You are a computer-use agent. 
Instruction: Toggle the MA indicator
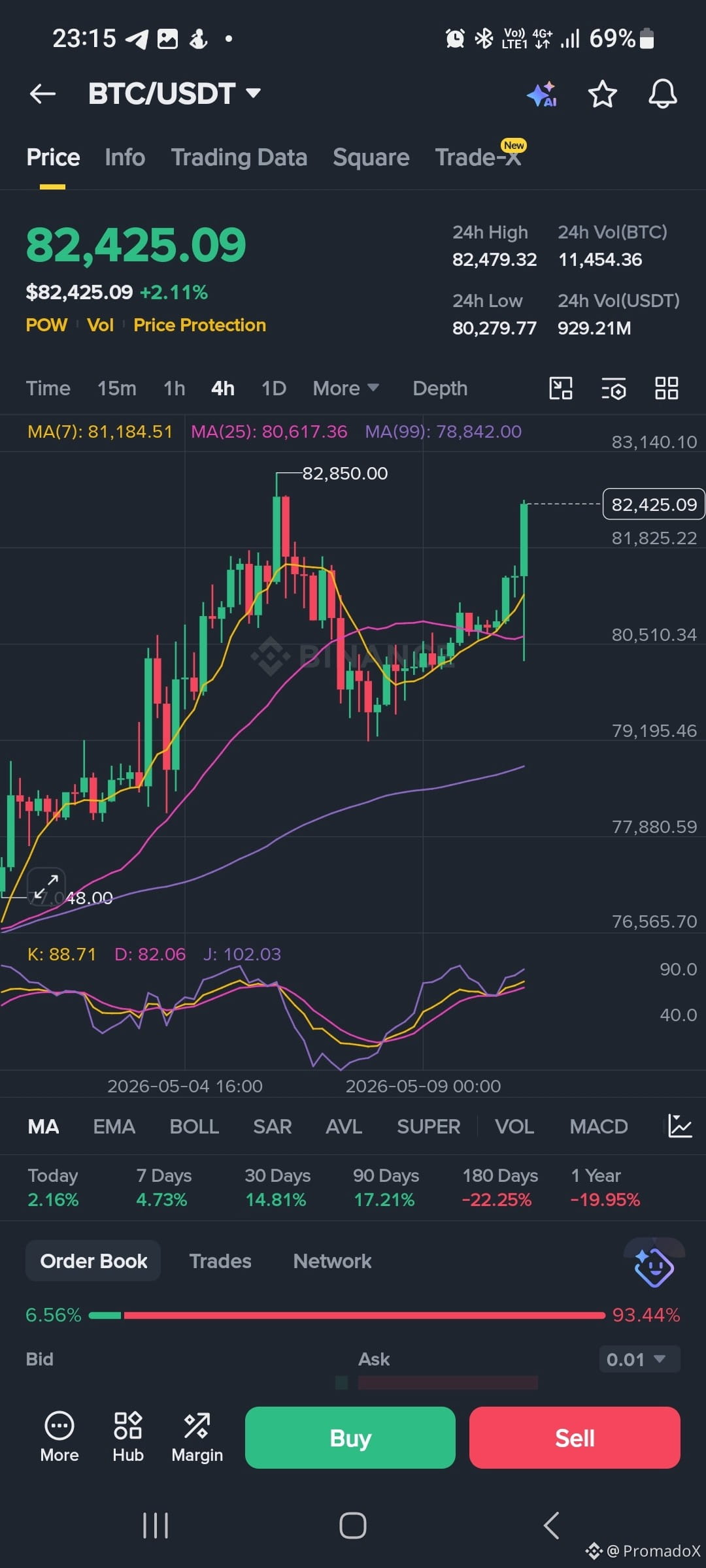(x=44, y=1126)
